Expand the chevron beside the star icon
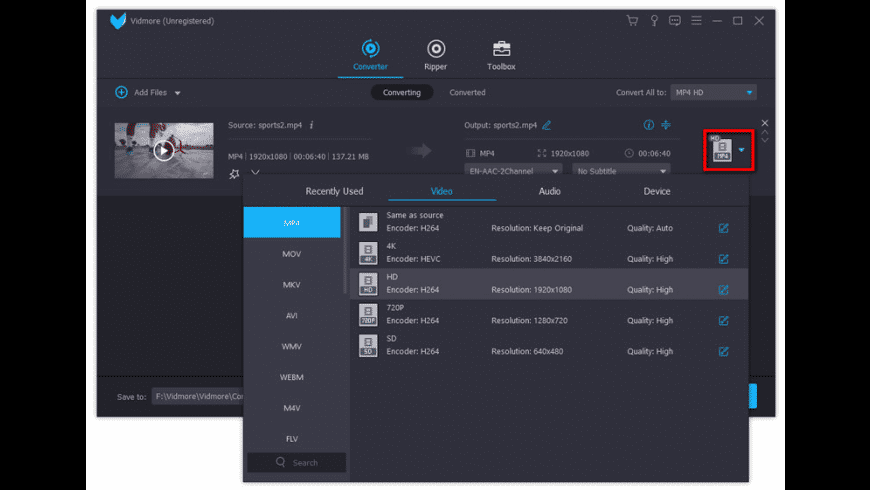Image resolution: width=870 pixels, height=490 pixels. pyautogui.click(x=255, y=173)
